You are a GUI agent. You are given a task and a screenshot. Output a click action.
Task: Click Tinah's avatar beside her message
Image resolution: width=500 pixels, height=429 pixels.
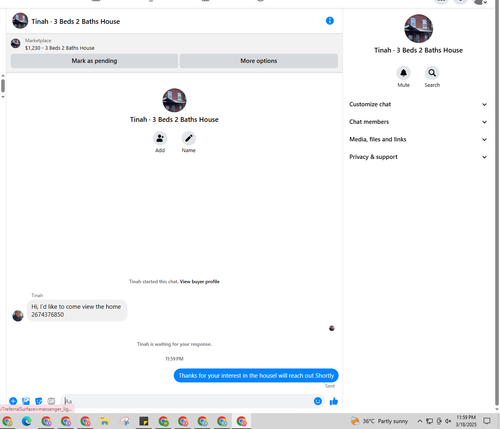tap(18, 316)
